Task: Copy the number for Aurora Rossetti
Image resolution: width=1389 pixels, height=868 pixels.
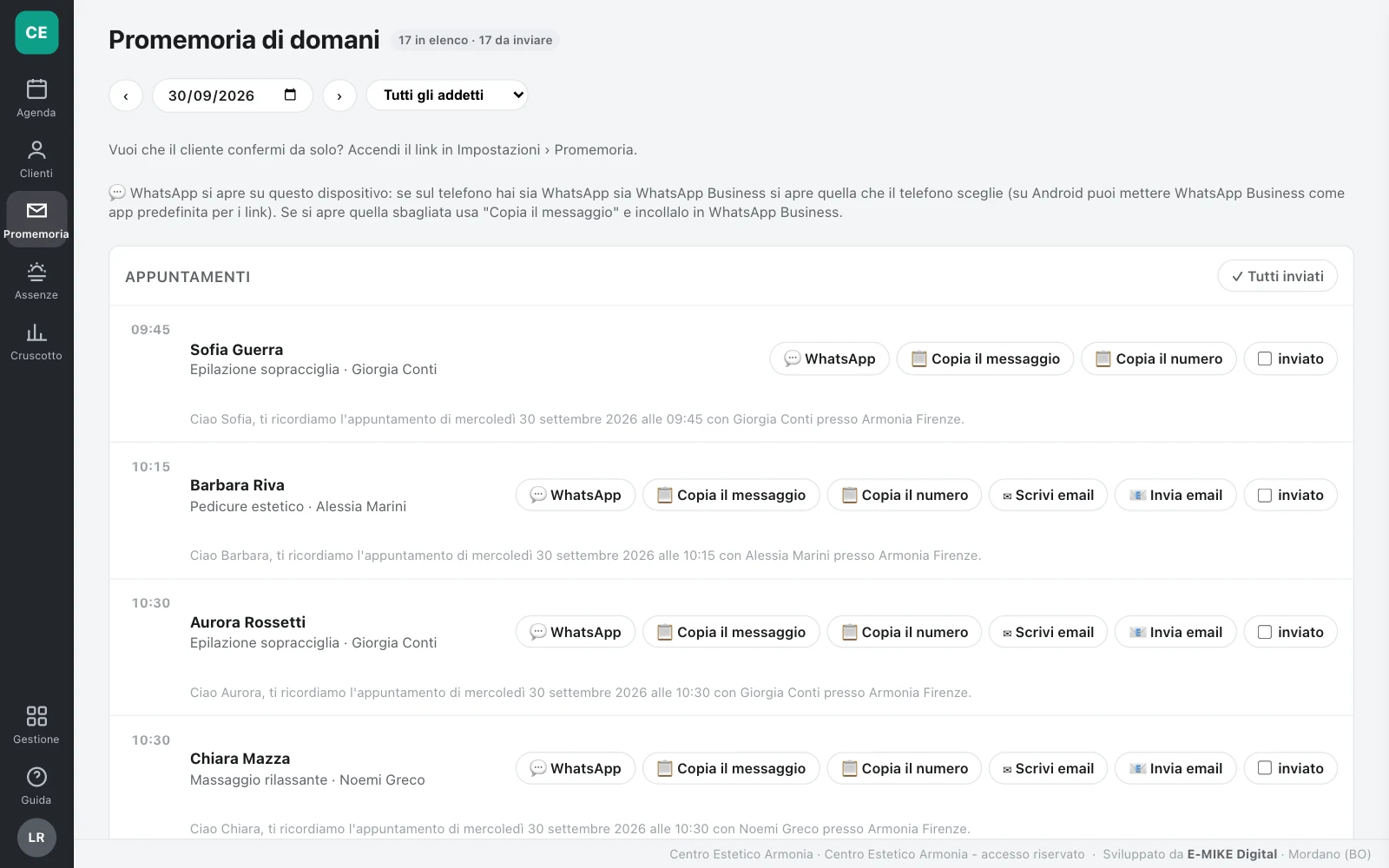Action: pyautogui.click(x=904, y=632)
